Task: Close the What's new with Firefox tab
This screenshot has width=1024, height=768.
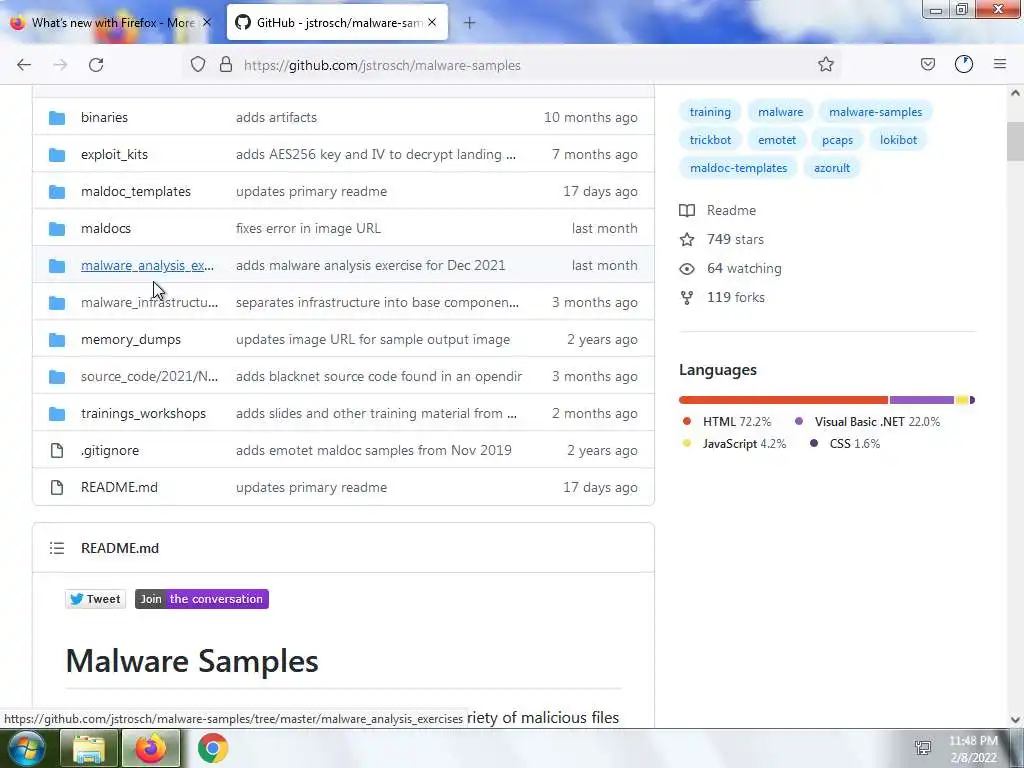Action: coord(206,22)
